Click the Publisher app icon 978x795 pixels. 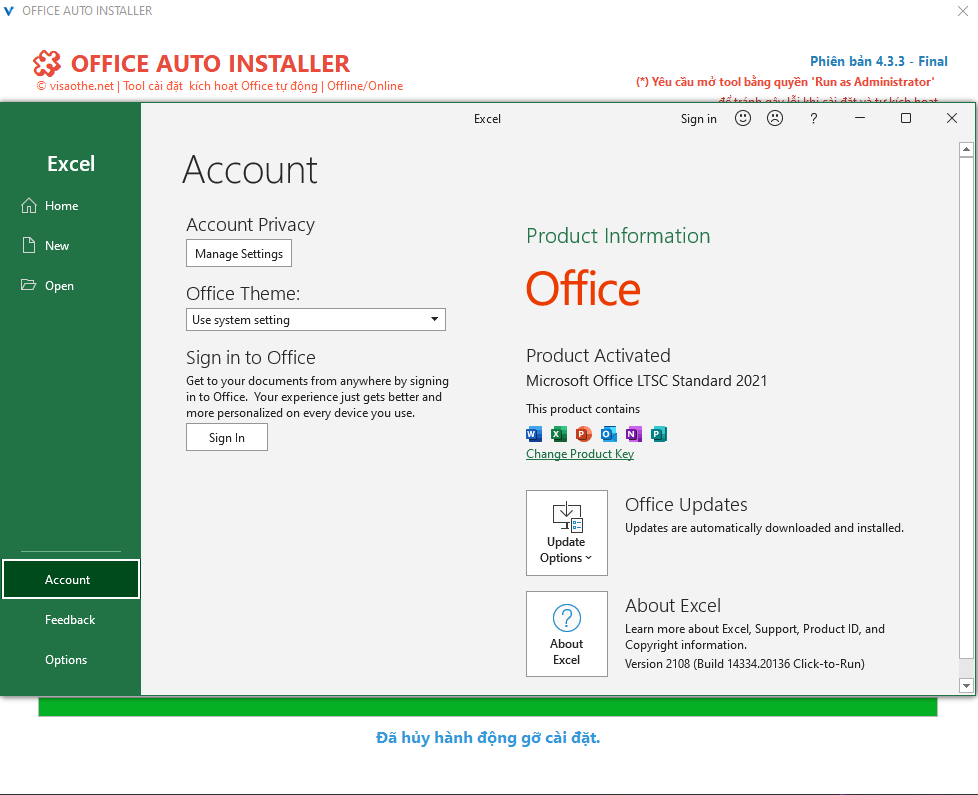pos(659,434)
